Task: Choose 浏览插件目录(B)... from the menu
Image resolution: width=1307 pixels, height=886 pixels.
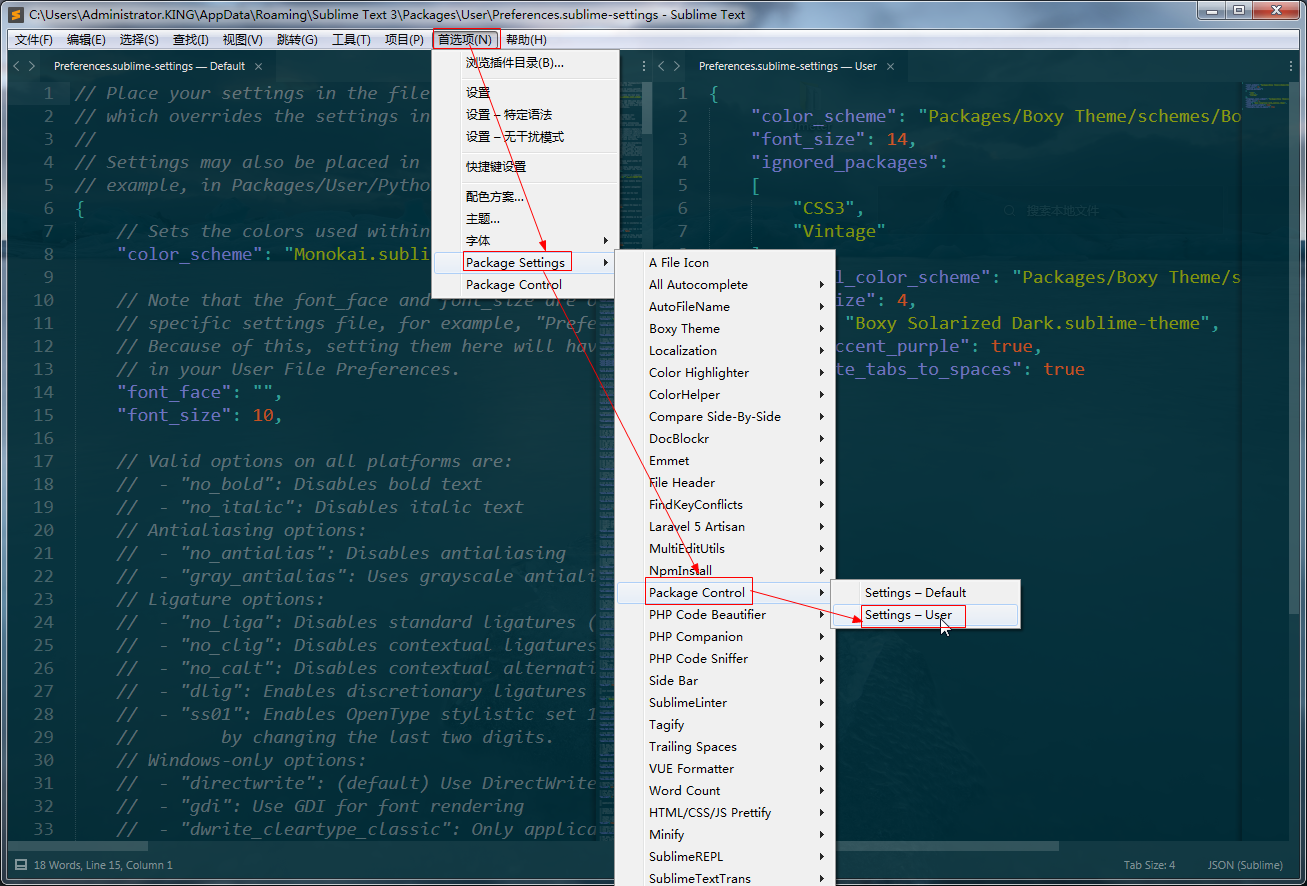Action: pyautogui.click(x=526, y=62)
